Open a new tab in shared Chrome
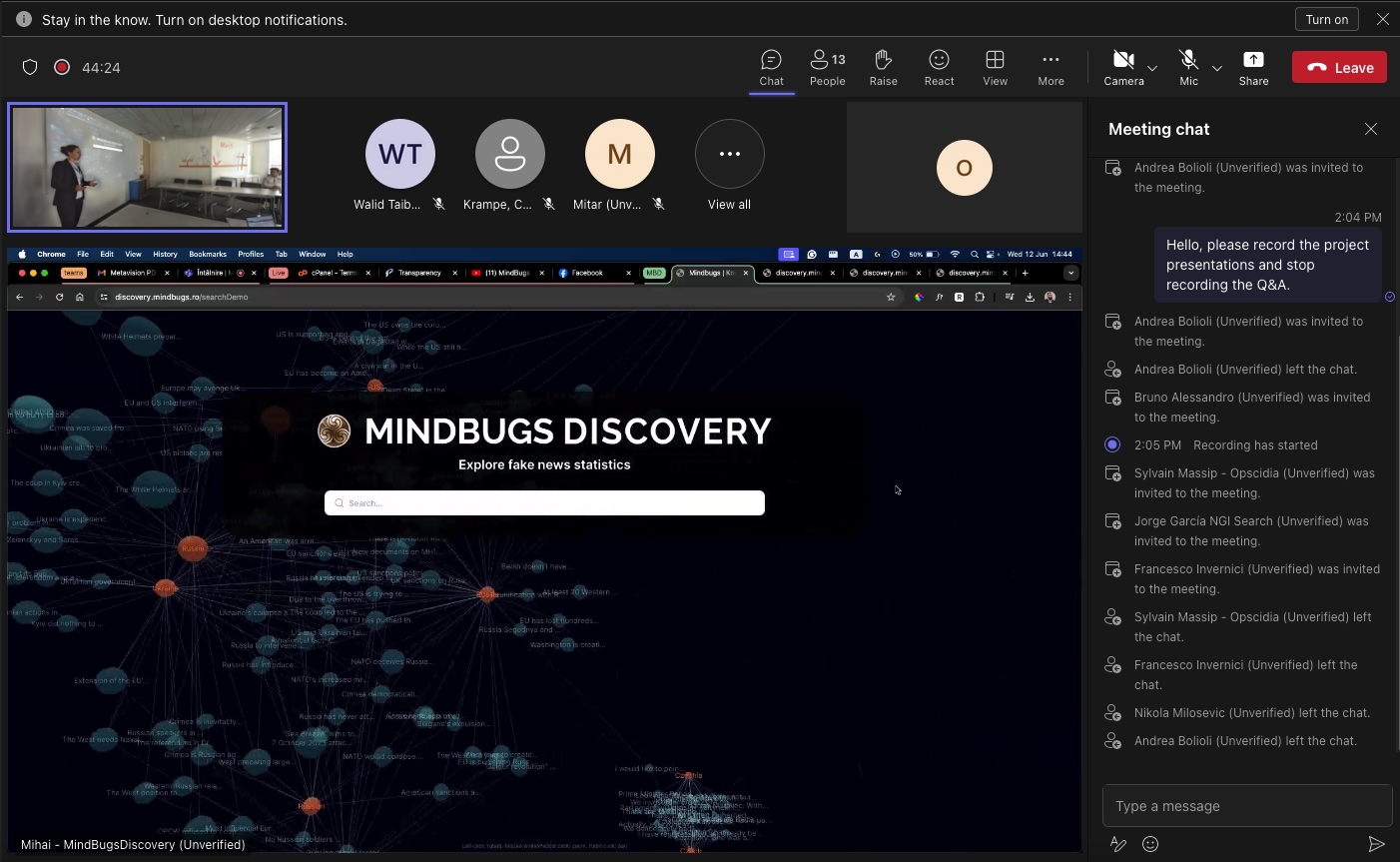The height and width of the screenshot is (862, 1400). tap(1025, 273)
